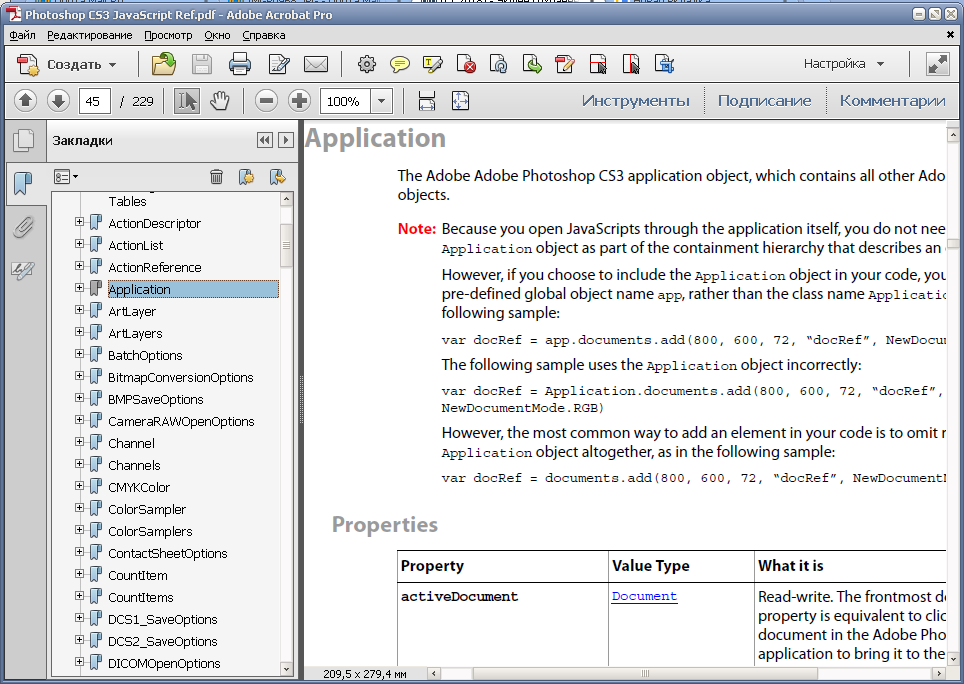Image resolution: width=964 pixels, height=684 pixels.
Task: Expand the ActionDescriptor bookmark
Action: pyautogui.click(x=79, y=222)
